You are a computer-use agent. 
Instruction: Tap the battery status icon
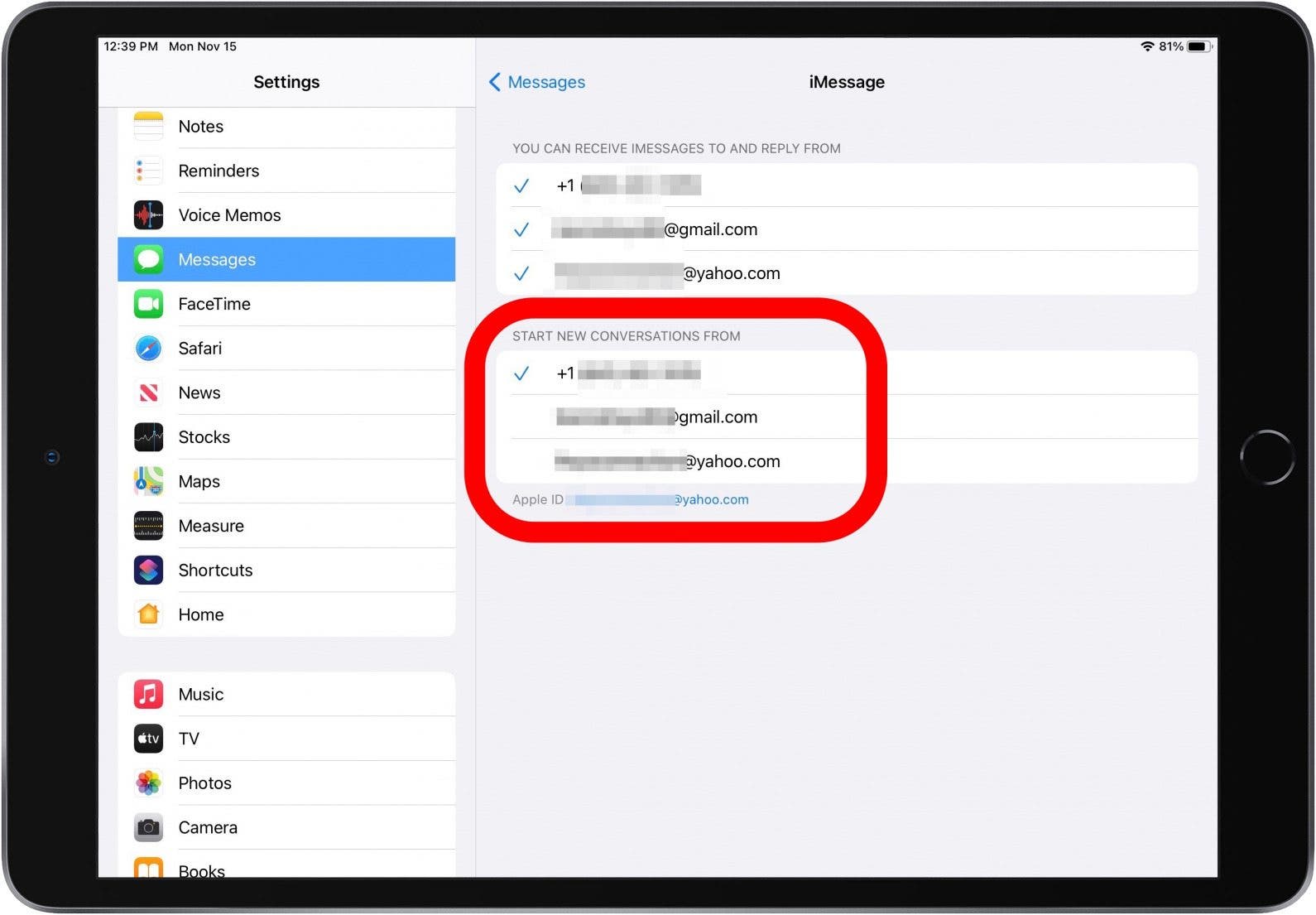[x=1200, y=46]
